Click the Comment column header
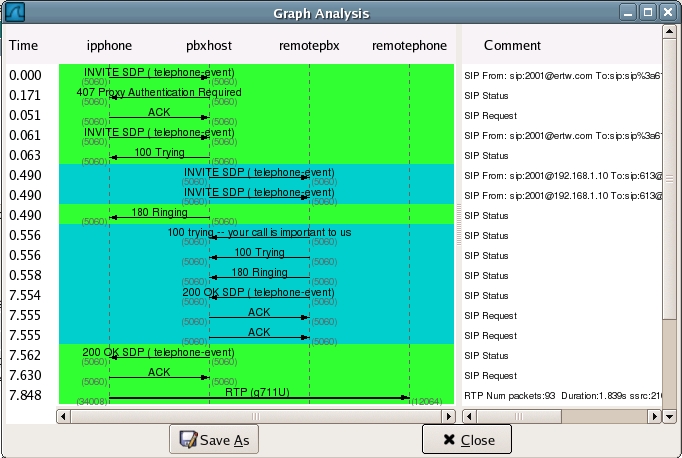Screen dimensions: 682x458 (512, 46)
